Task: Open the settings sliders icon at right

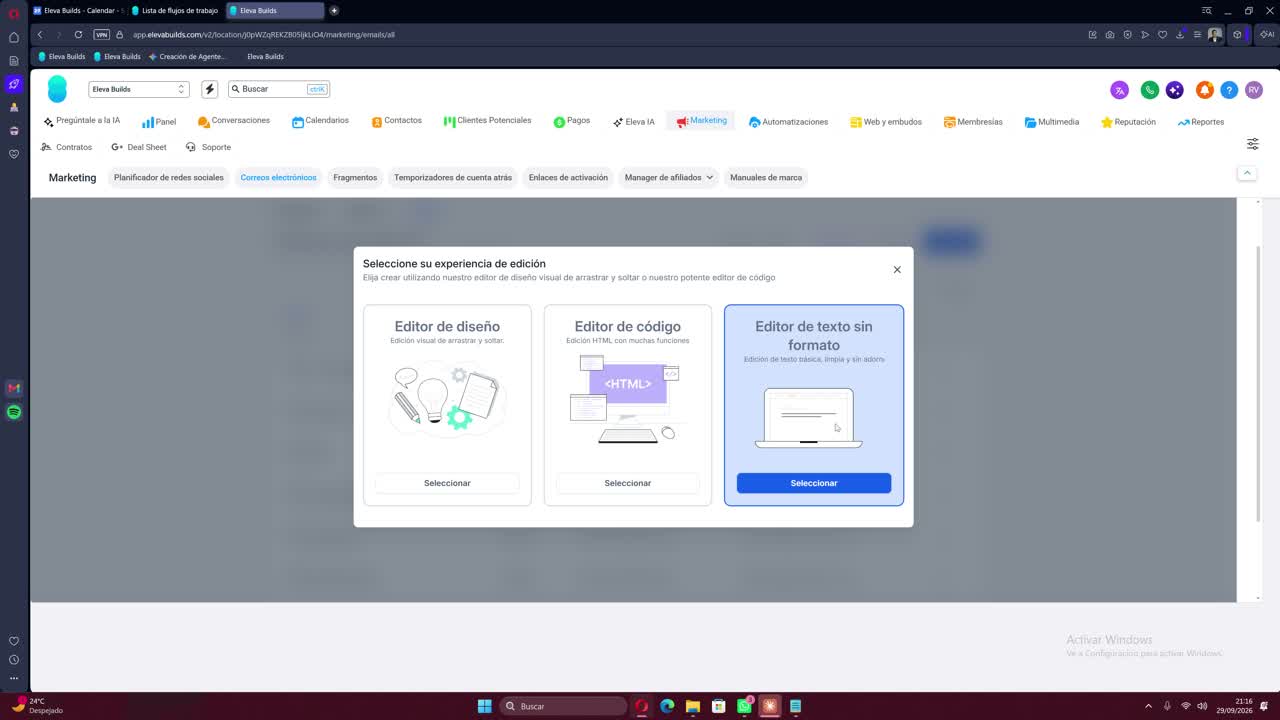Action: pyautogui.click(x=1252, y=144)
